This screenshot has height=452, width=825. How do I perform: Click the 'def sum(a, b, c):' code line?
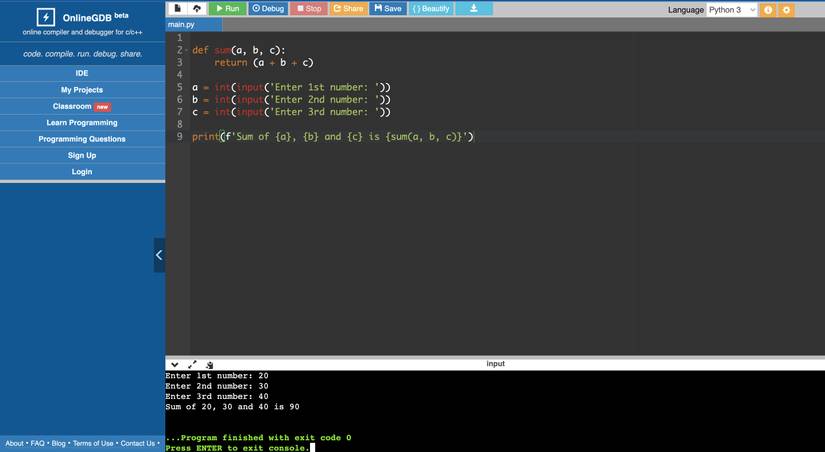click(x=239, y=50)
